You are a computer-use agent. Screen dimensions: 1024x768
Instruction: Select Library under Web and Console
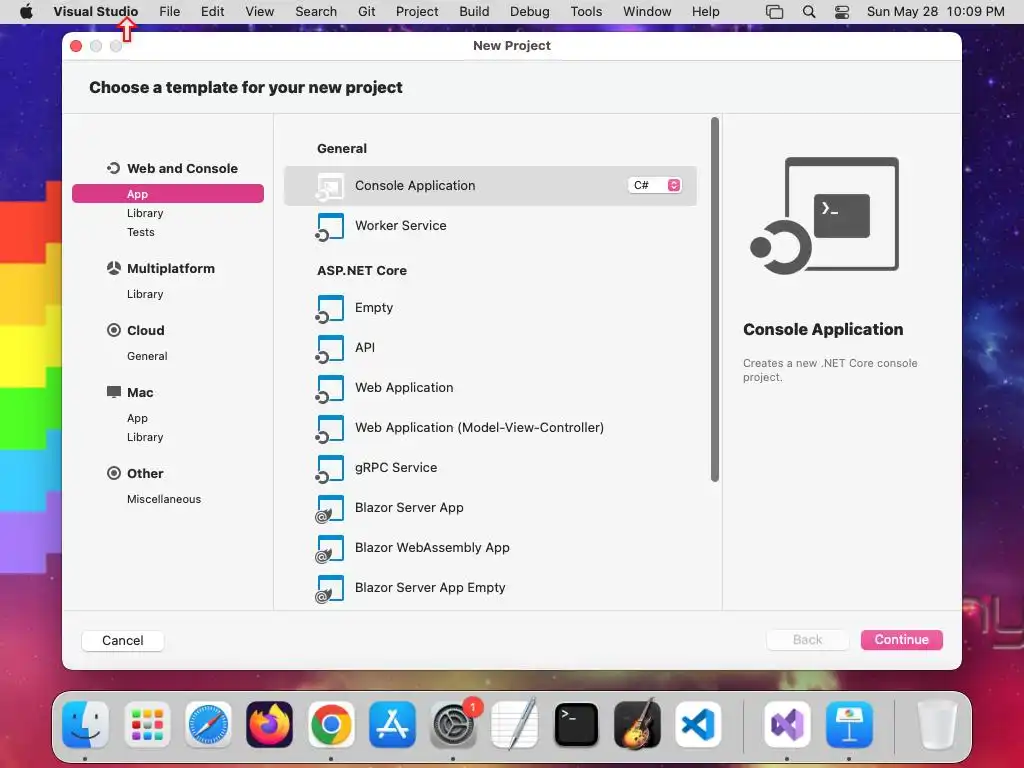[x=145, y=213]
